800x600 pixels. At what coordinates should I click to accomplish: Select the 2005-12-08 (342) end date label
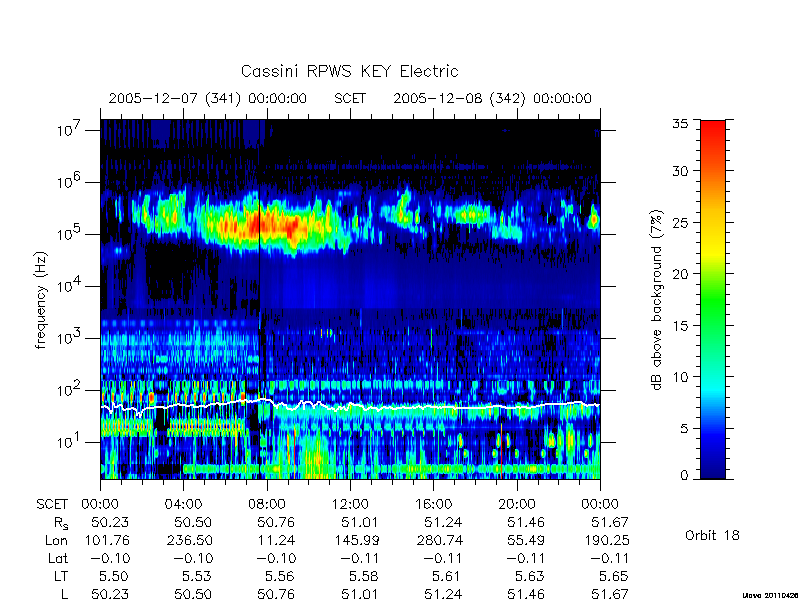click(492, 98)
